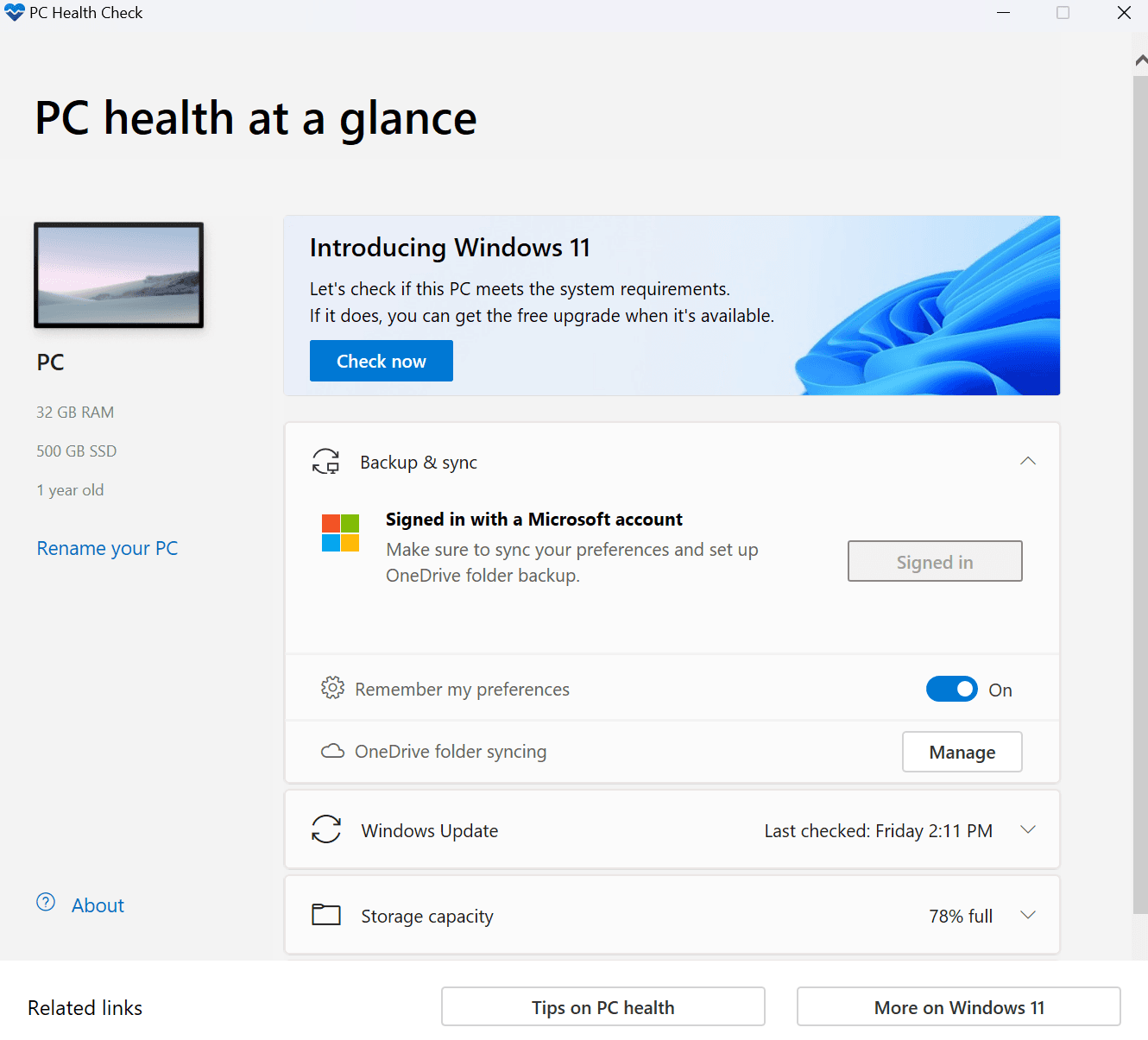Open More on Windows 11 link
1148x1040 pixels.
pos(958,1006)
